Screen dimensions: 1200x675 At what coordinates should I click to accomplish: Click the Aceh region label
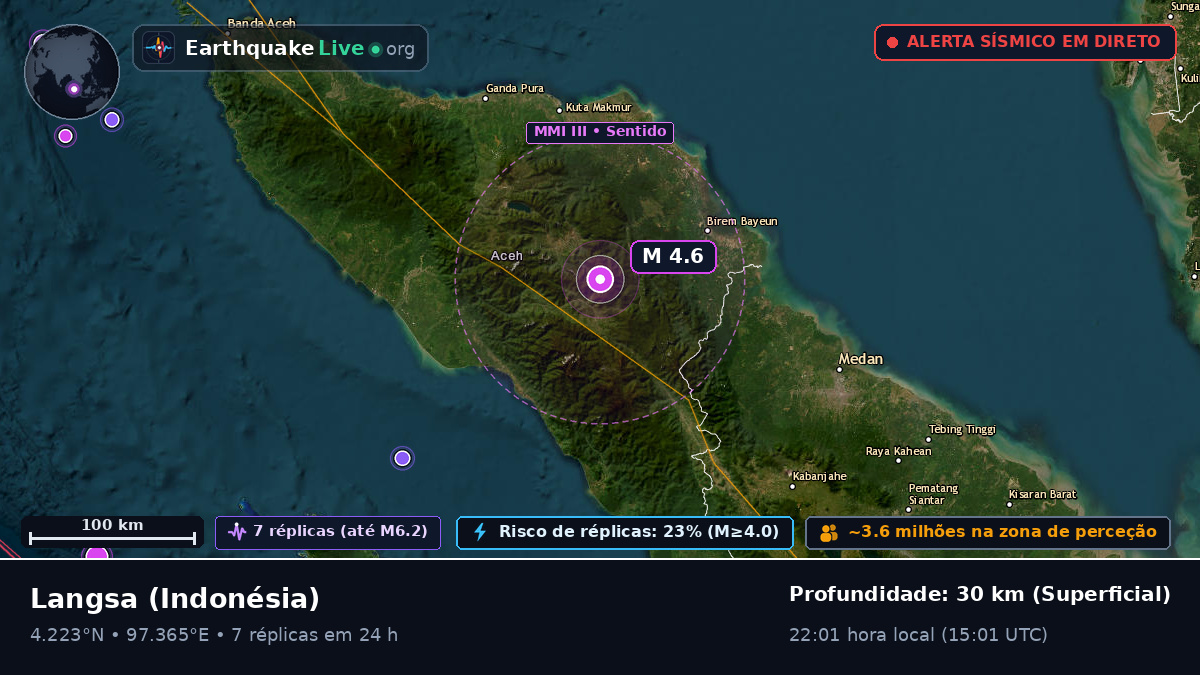[507, 256]
